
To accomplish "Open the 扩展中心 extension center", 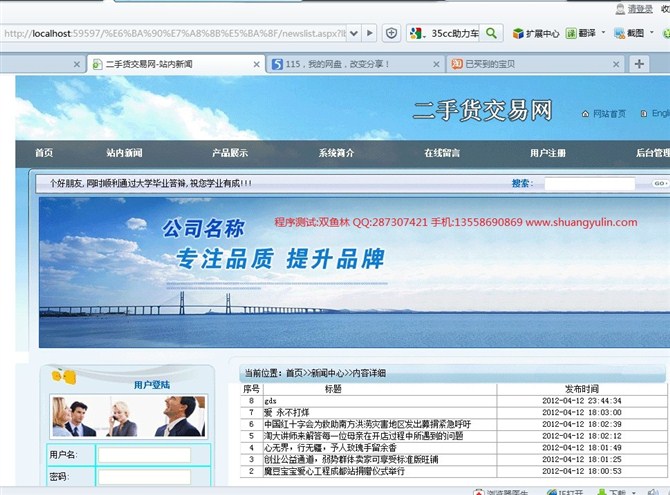I will point(536,33).
